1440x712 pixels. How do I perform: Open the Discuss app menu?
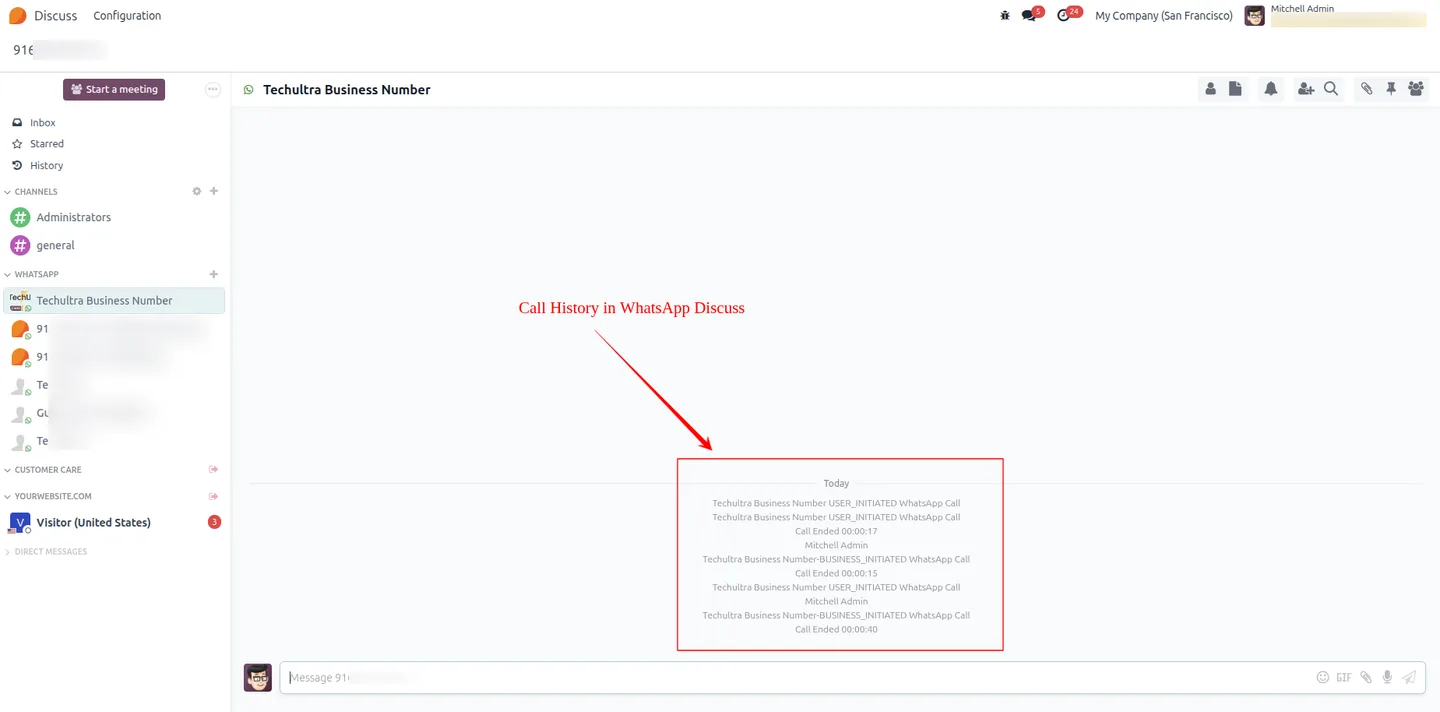click(55, 16)
